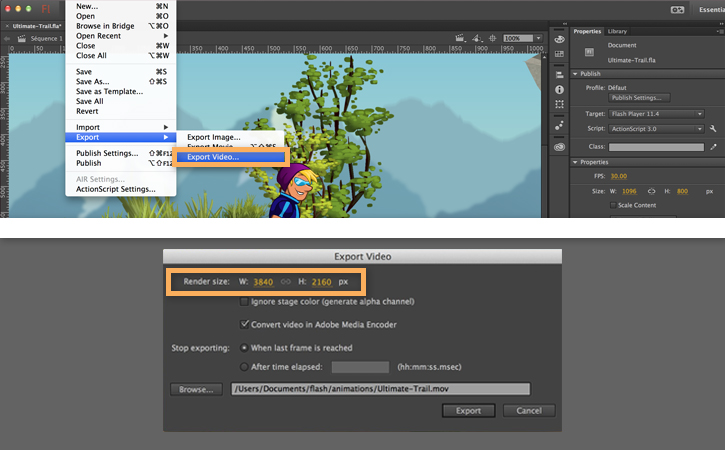The image size is (725, 450).
Task: Click the stage vertical scrollbar
Action: pyautogui.click(x=544, y=135)
